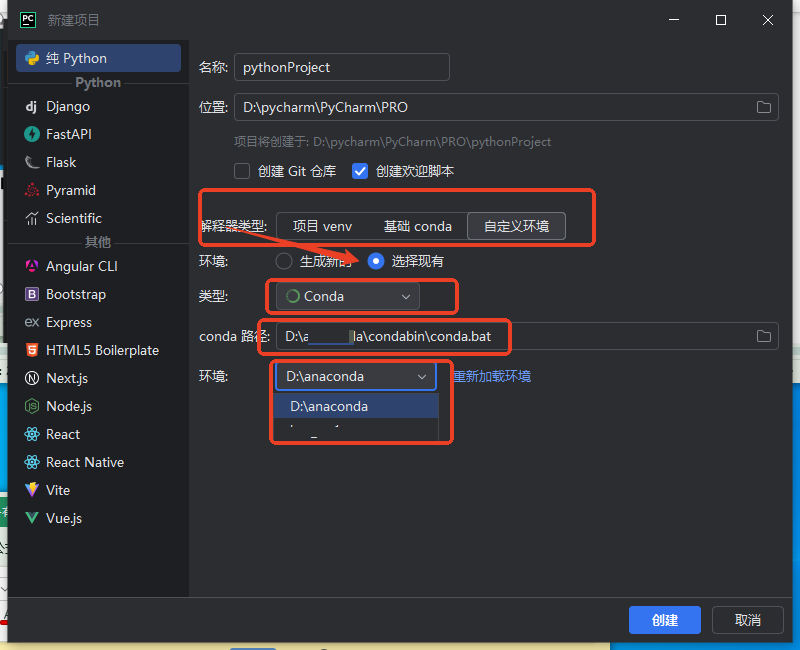Screen dimensions: 800x650
Task: Click the Vite project icon
Action: 32,490
